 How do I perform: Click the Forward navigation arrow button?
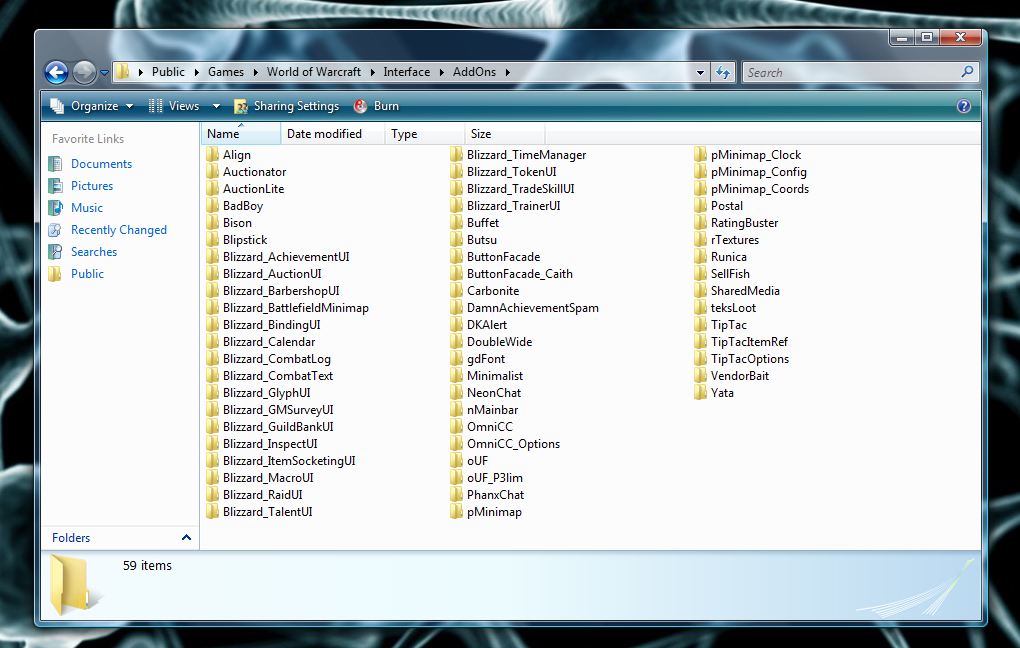tap(84, 72)
